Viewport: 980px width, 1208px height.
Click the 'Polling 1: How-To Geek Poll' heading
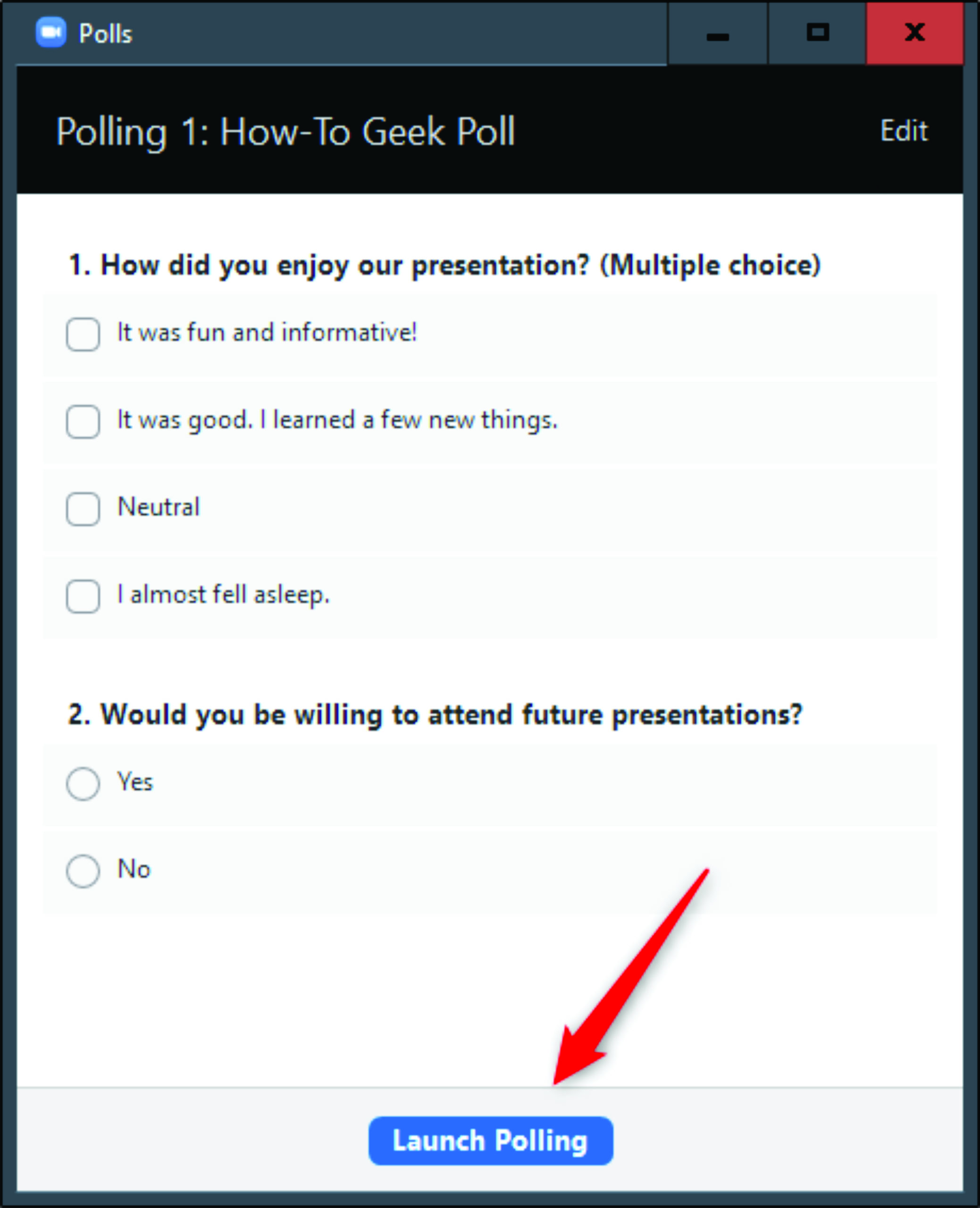285,133
